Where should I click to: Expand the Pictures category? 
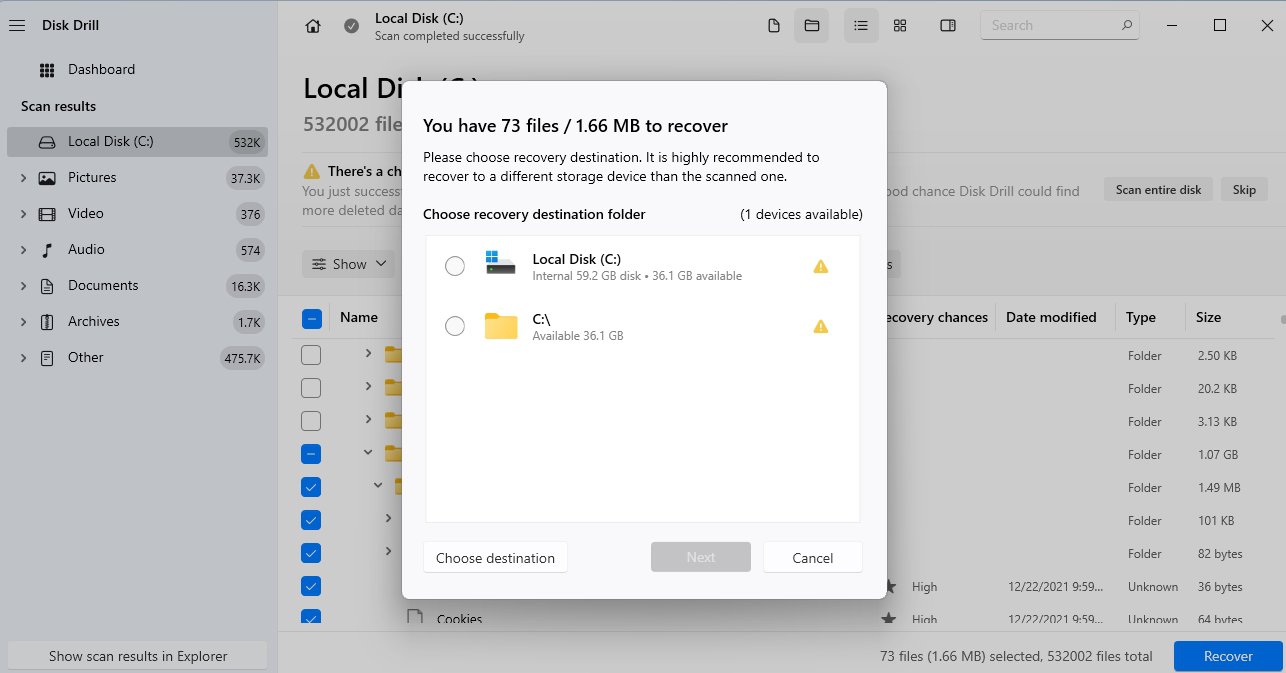coord(23,178)
